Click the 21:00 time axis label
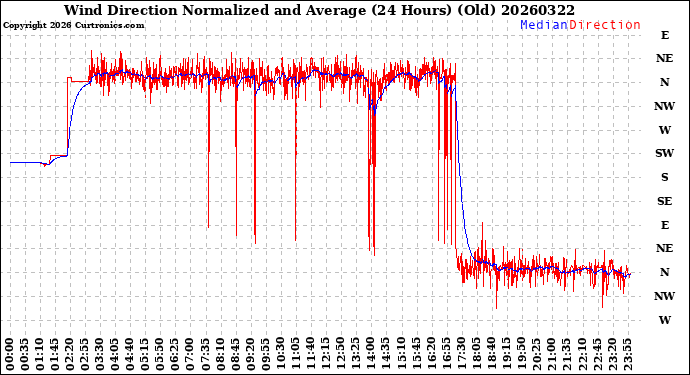The height and width of the screenshot is (375, 690). click(x=551, y=355)
